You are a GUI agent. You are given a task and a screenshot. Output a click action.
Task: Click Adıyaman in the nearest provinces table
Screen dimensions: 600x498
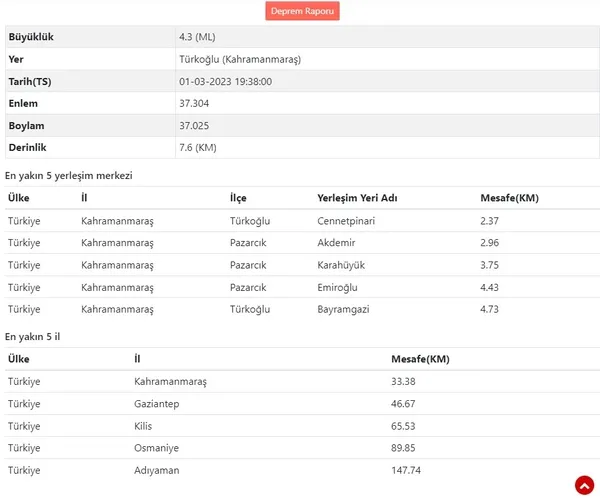click(156, 469)
